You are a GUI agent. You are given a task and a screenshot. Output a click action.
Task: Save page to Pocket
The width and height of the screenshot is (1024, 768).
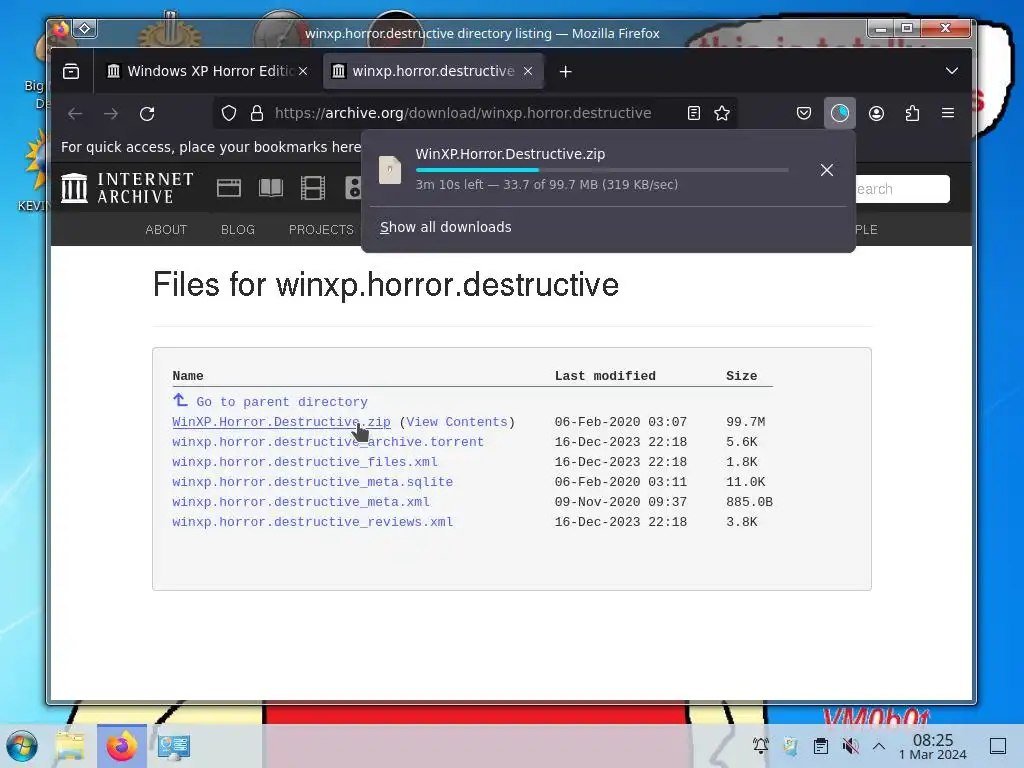804,113
